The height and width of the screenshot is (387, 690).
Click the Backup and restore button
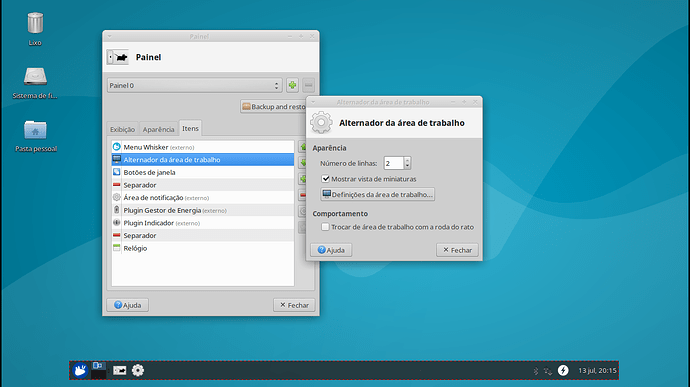[273, 107]
